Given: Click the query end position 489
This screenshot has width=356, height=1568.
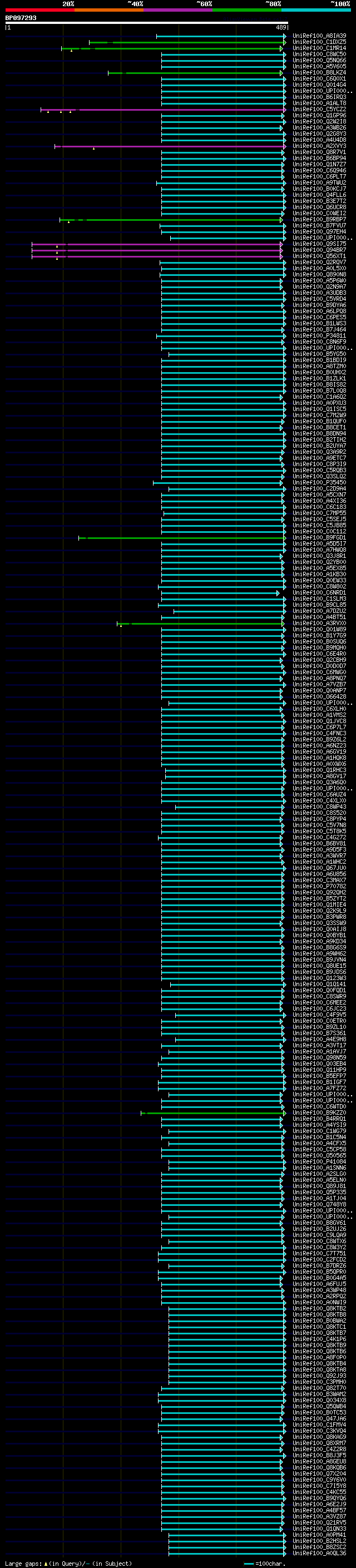Looking at the screenshot, I should (x=281, y=27).
